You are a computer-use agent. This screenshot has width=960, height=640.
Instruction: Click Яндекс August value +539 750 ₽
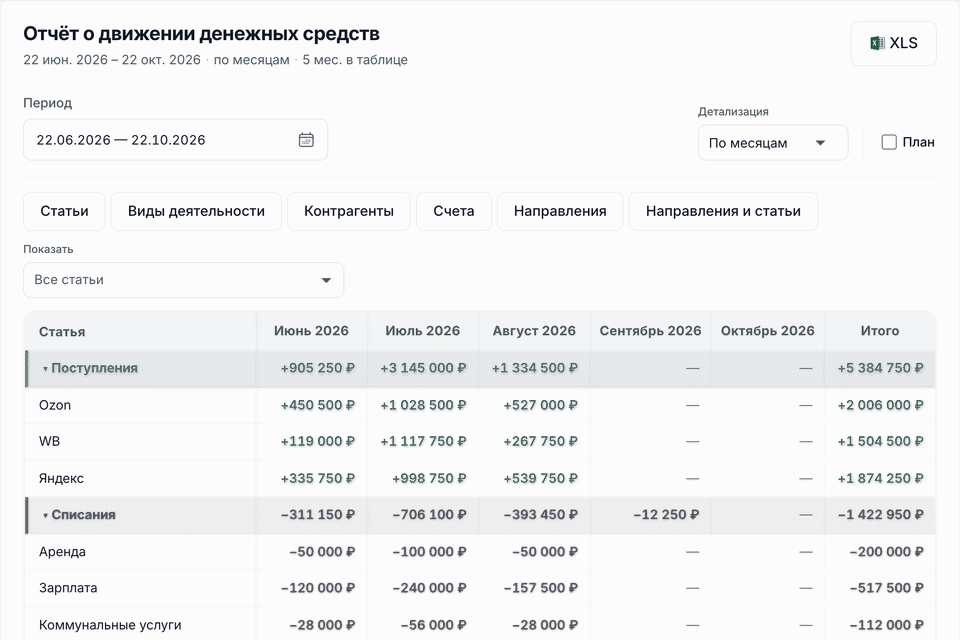pyautogui.click(x=541, y=478)
